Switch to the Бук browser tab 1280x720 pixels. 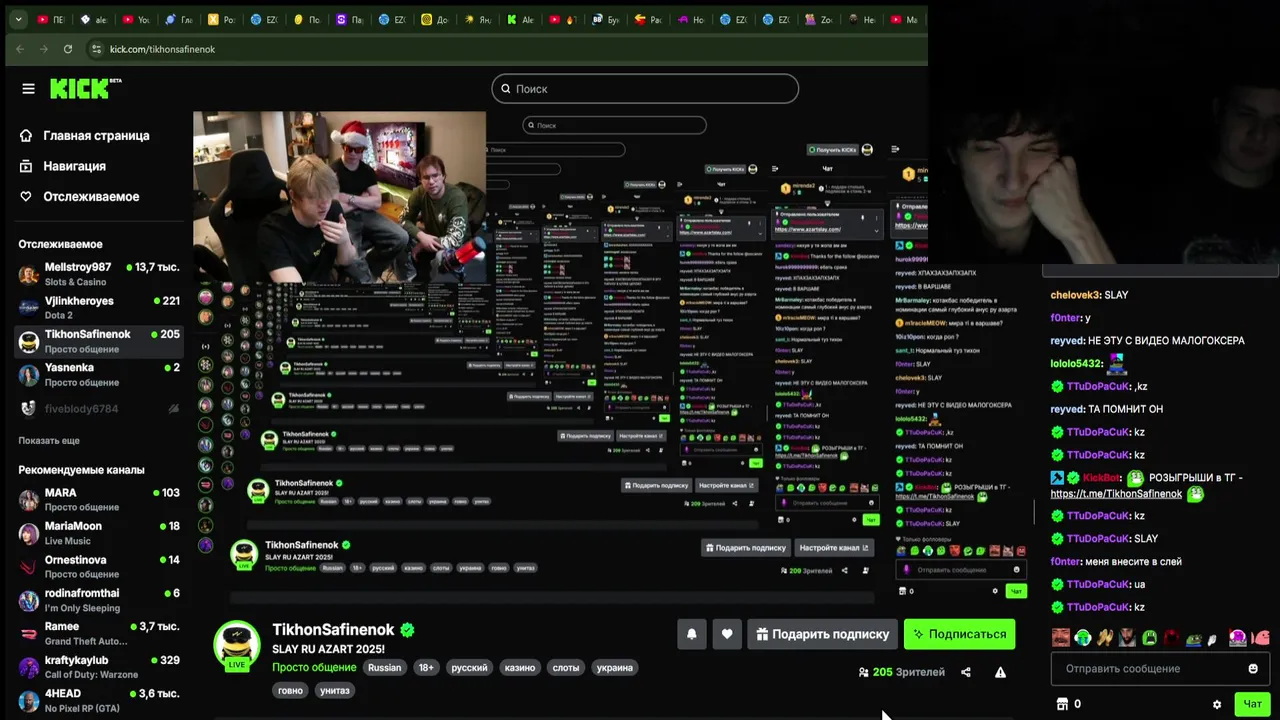click(606, 20)
